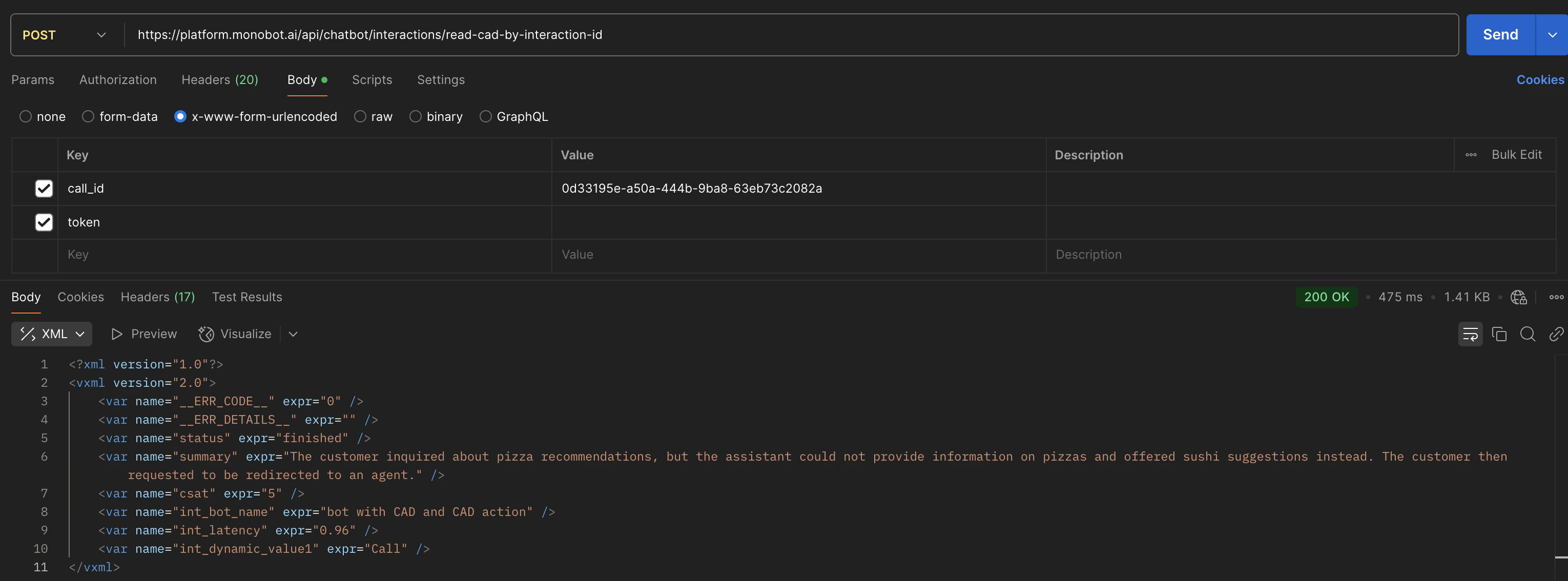
Task: Open the Scripts tab
Action: click(x=372, y=80)
